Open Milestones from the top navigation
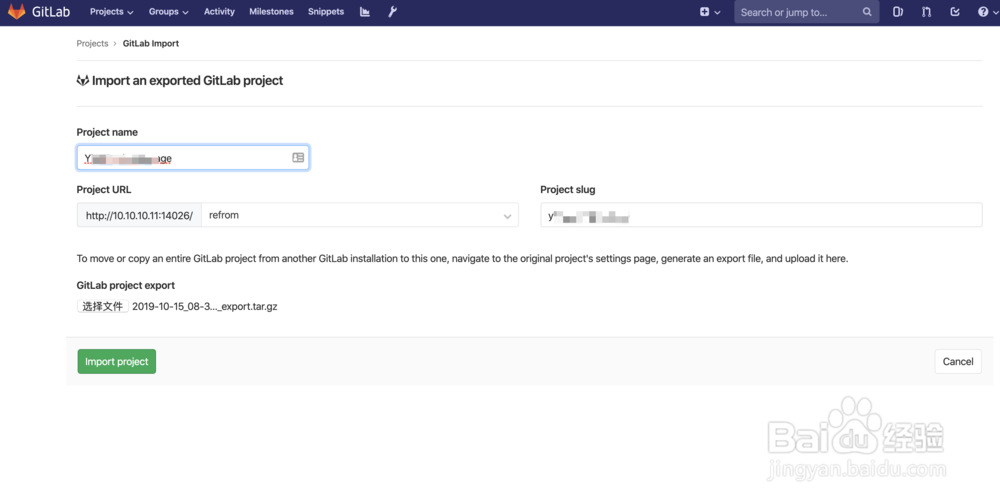Screen dimensions: 1000x503 (271, 11)
